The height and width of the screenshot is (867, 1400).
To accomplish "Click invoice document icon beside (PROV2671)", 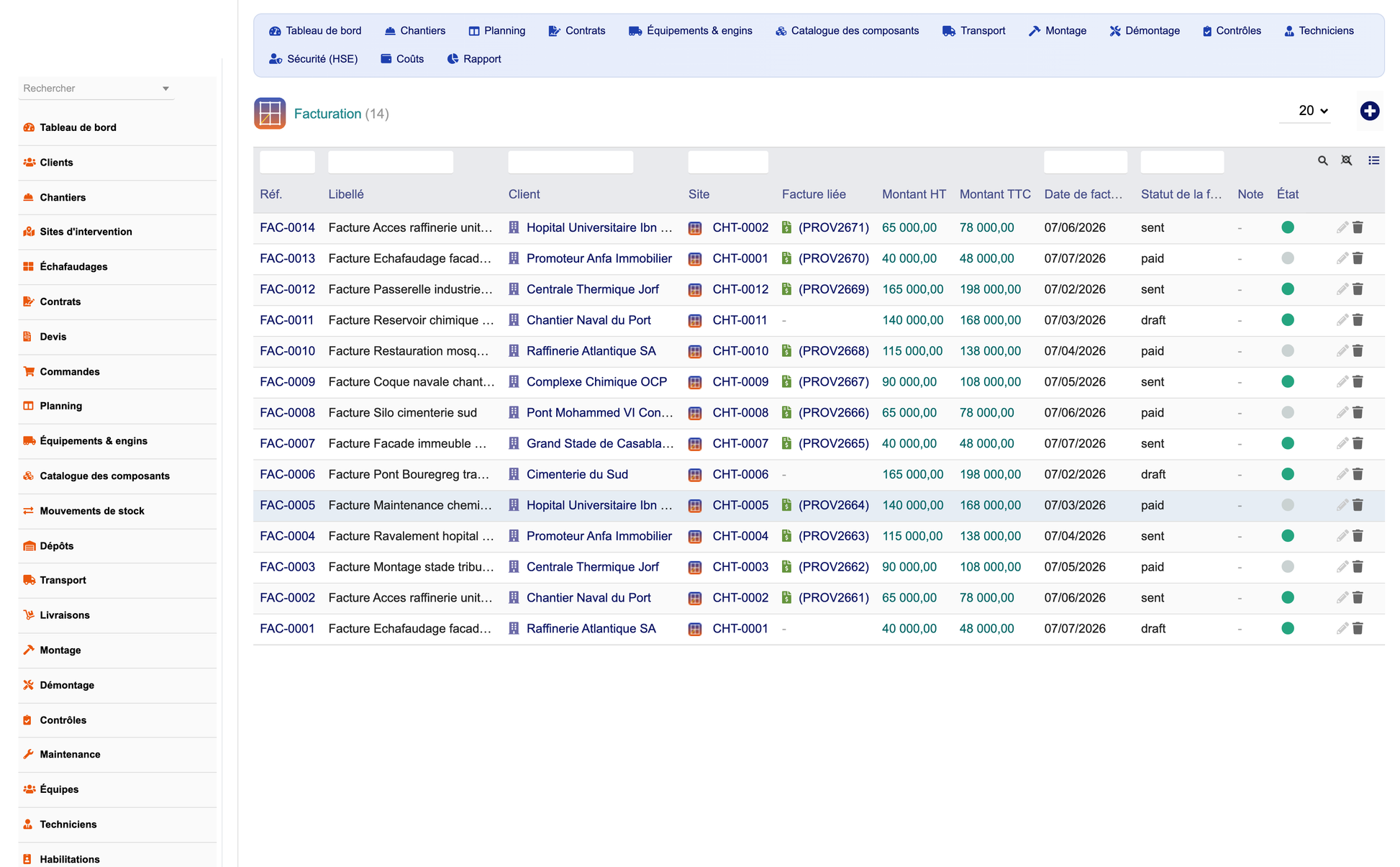I will 786,227.
